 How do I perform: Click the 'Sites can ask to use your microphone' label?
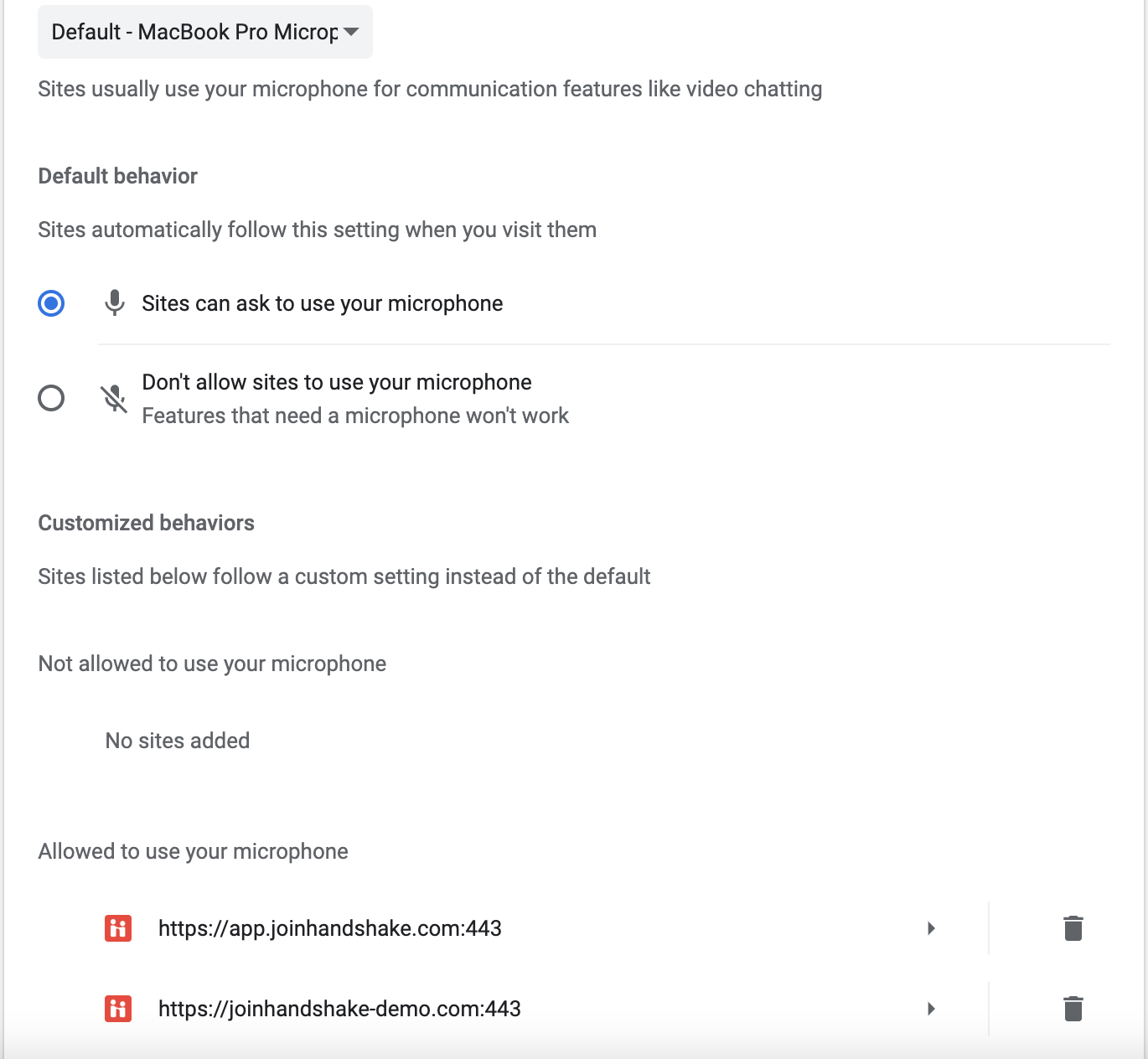pyautogui.click(x=323, y=303)
